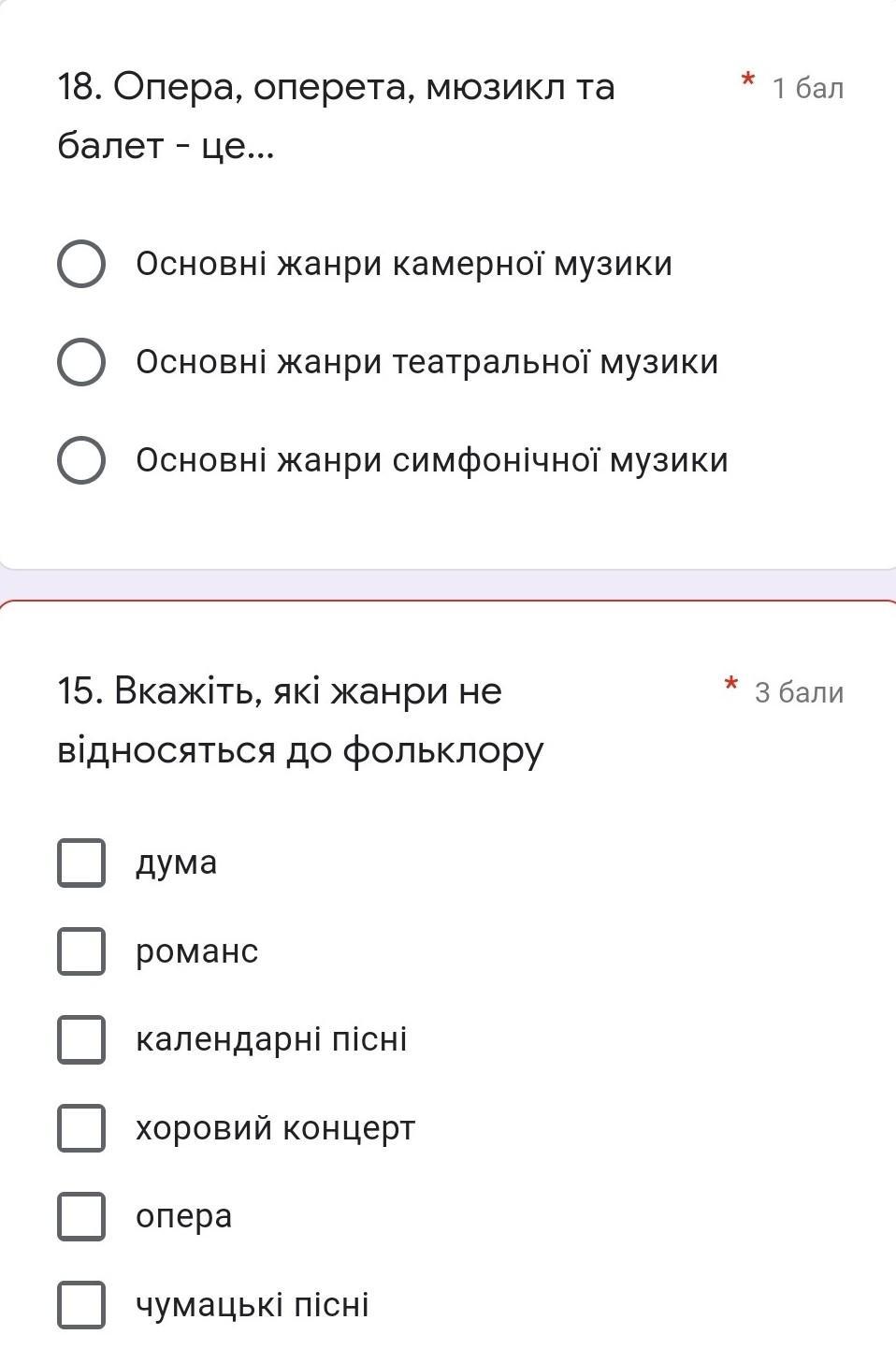This screenshot has width=896, height=1349.
Task: Click the 'романс' option text
Action: pyautogui.click(x=196, y=951)
